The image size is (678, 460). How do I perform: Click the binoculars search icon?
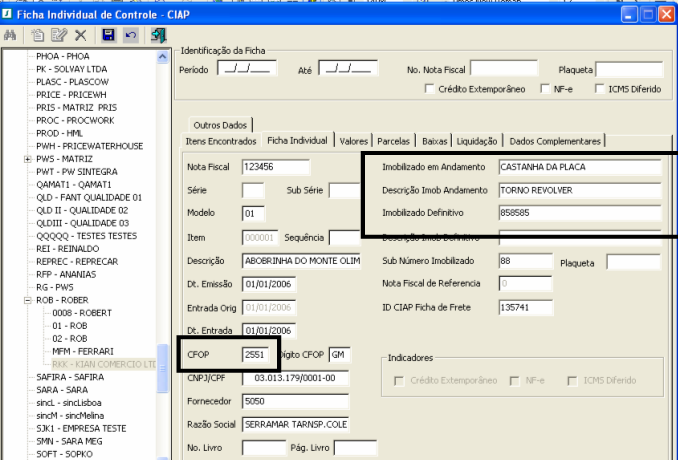tap(10, 35)
